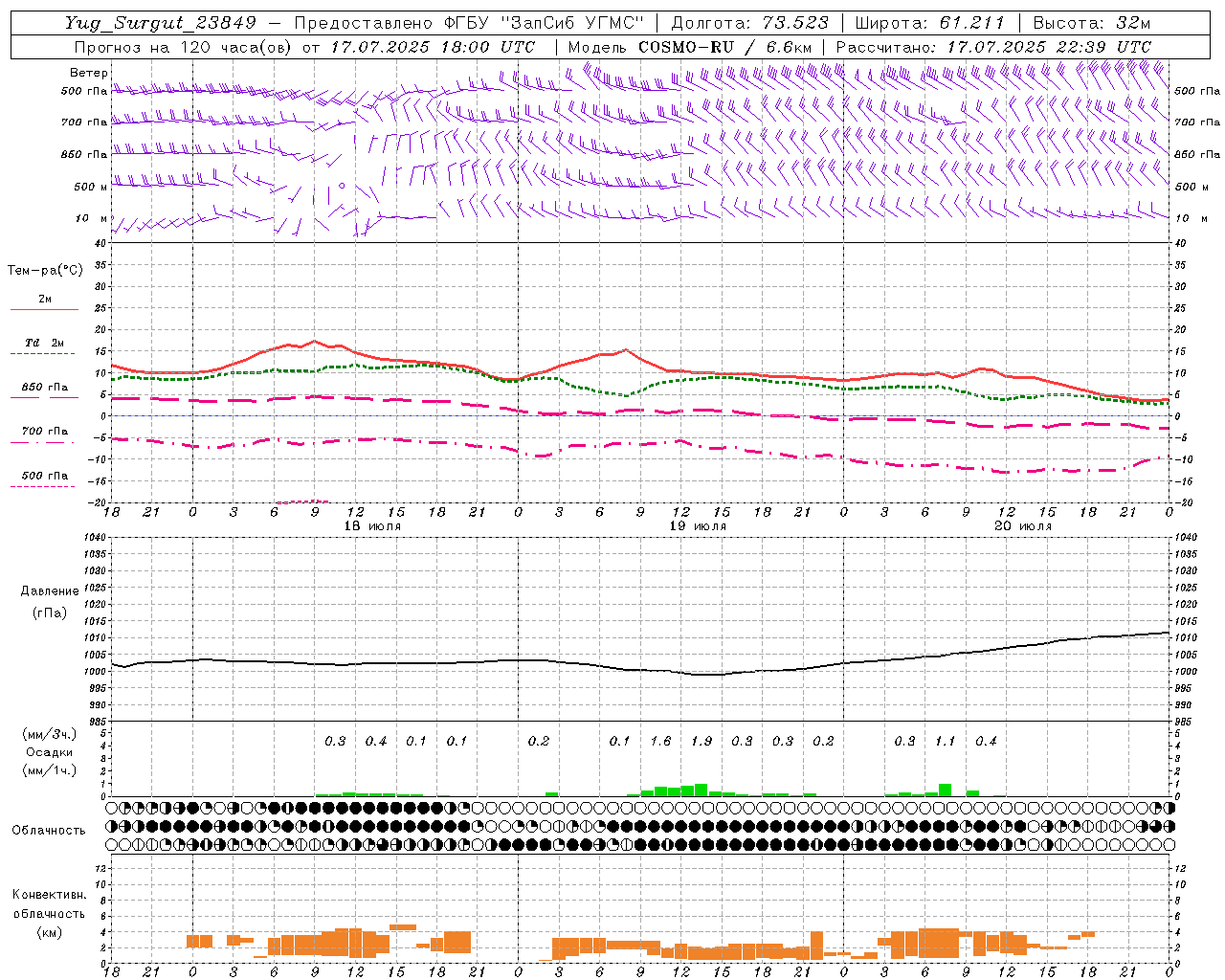Screen dimensions: 1225x980
Task: Click the Долгота: 73.523 value
Action: click(750, 23)
